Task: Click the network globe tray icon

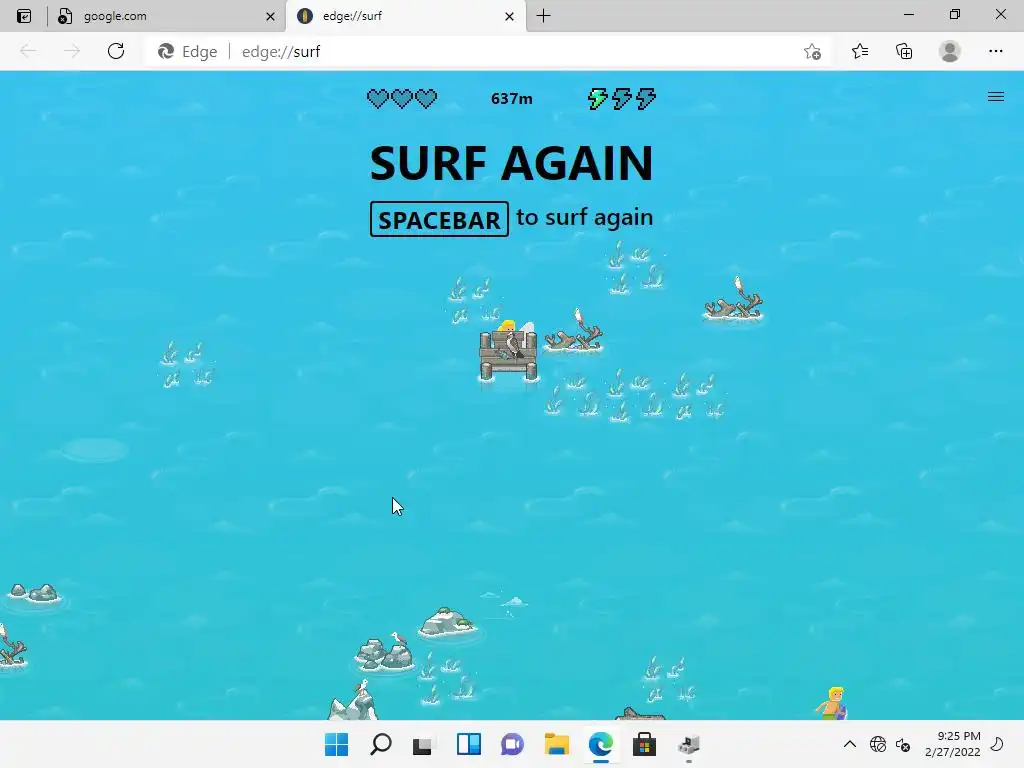Action: (x=878, y=744)
